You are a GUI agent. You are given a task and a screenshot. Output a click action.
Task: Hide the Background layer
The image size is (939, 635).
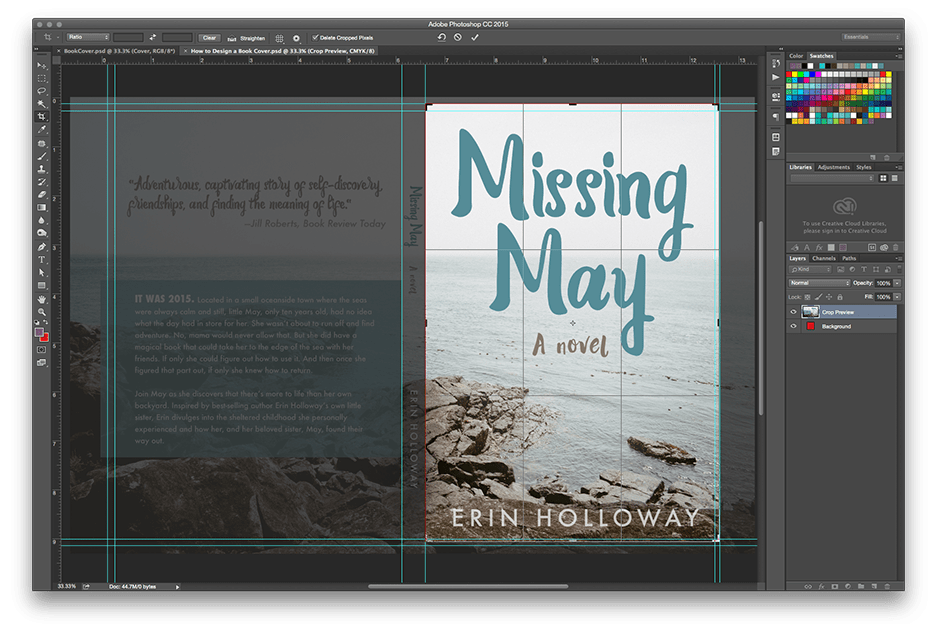(793, 326)
